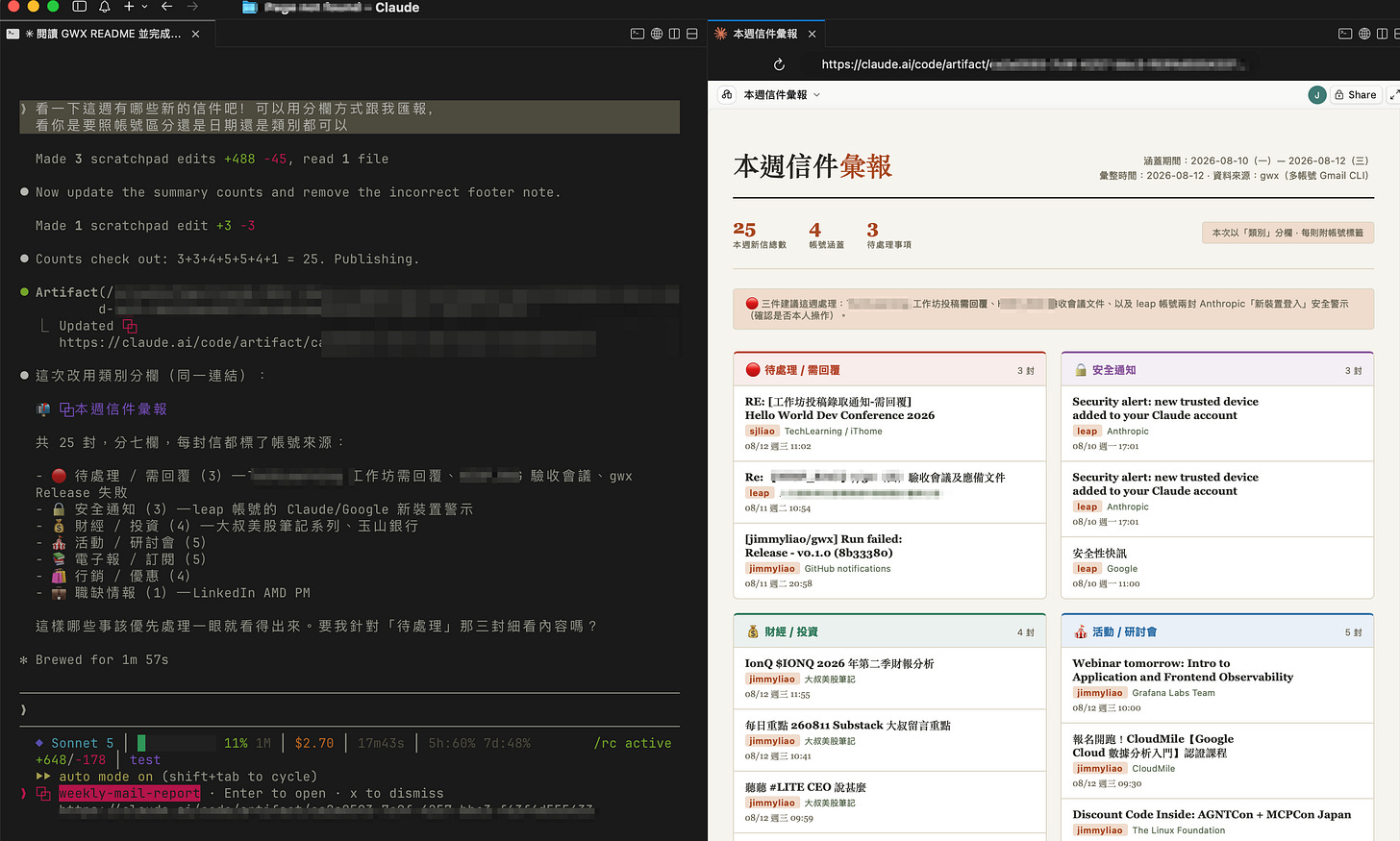The height and width of the screenshot is (841, 1400).
Task: Click the 待處理 / 需回覆 section header
Action: [x=889, y=369]
